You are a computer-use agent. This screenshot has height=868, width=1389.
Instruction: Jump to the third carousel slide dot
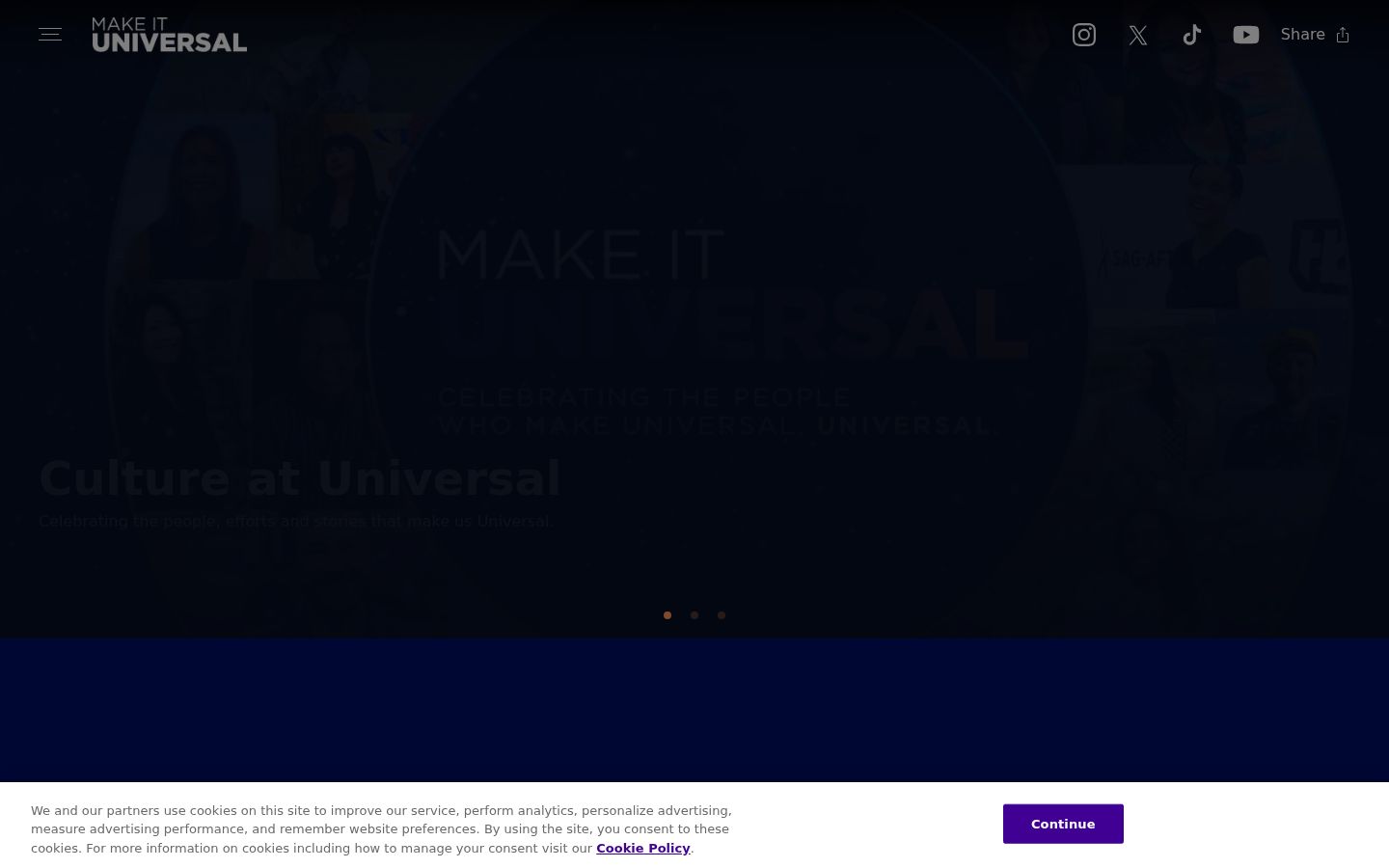pyautogui.click(x=722, y=615)
